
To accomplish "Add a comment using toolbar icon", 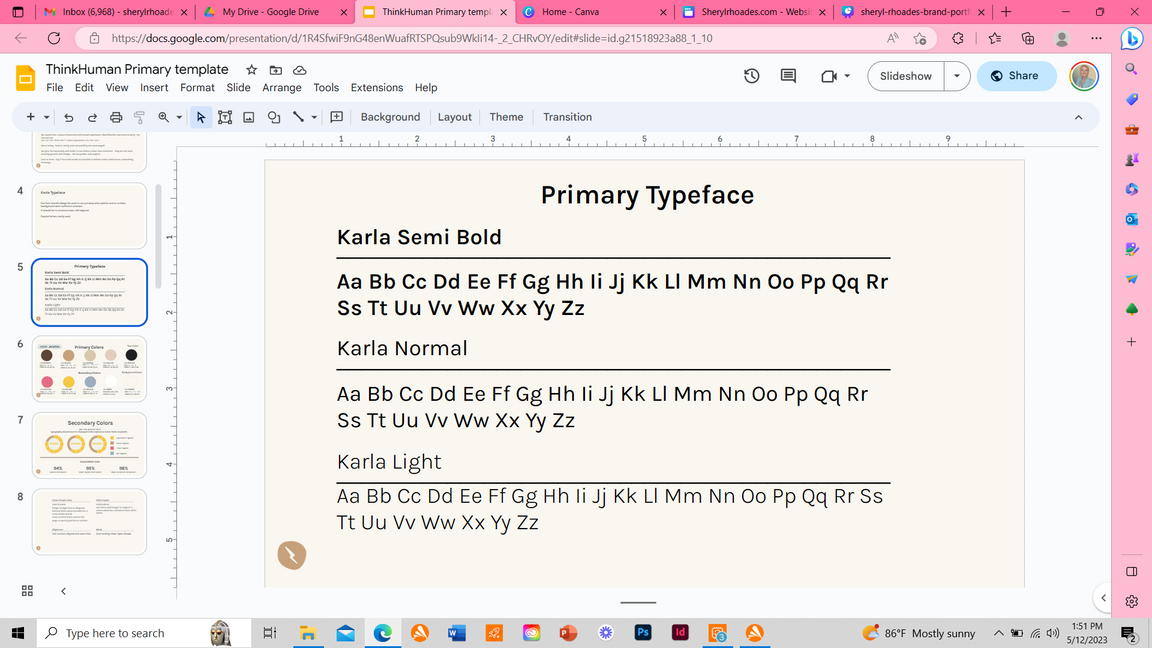I will [x=337, y=117].
